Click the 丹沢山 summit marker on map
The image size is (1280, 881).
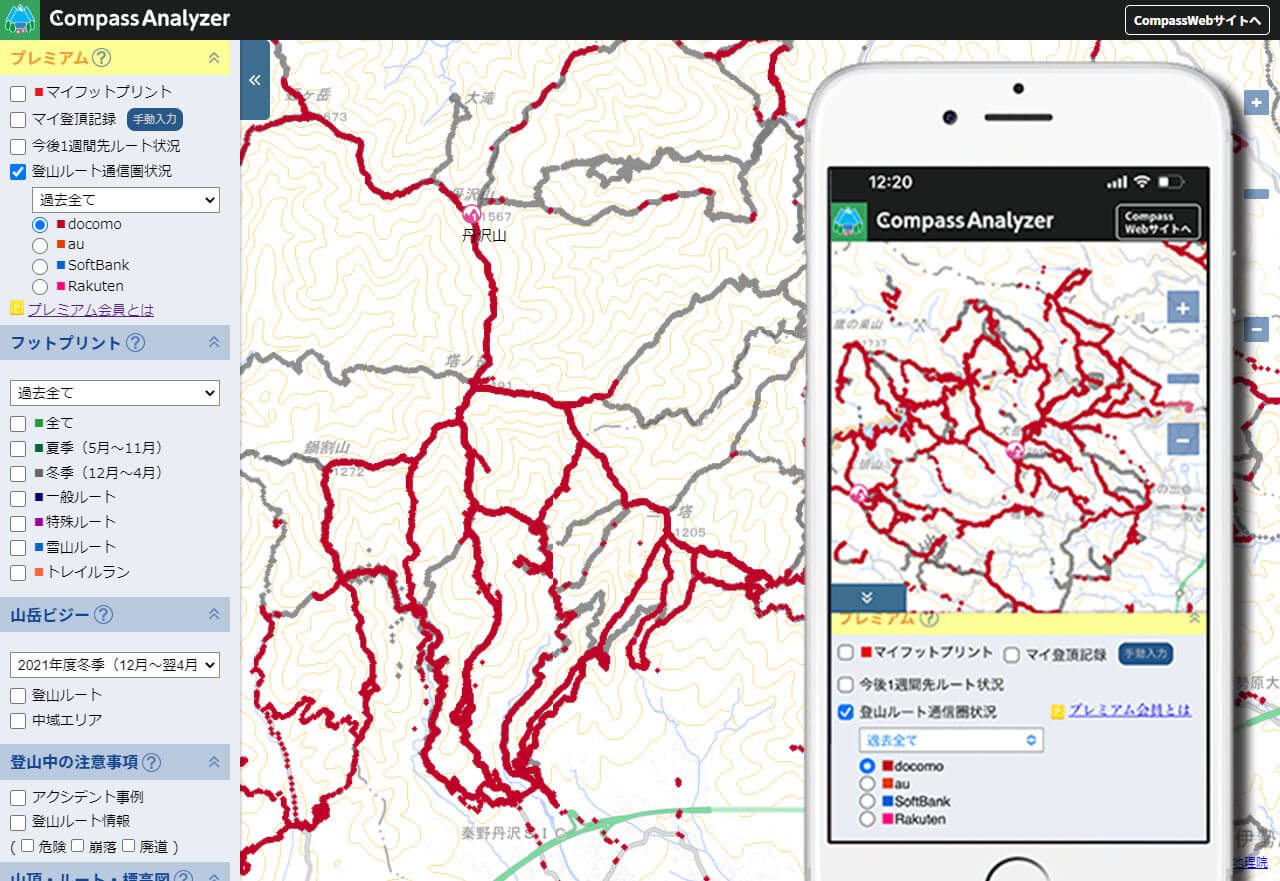click(471, 214)
